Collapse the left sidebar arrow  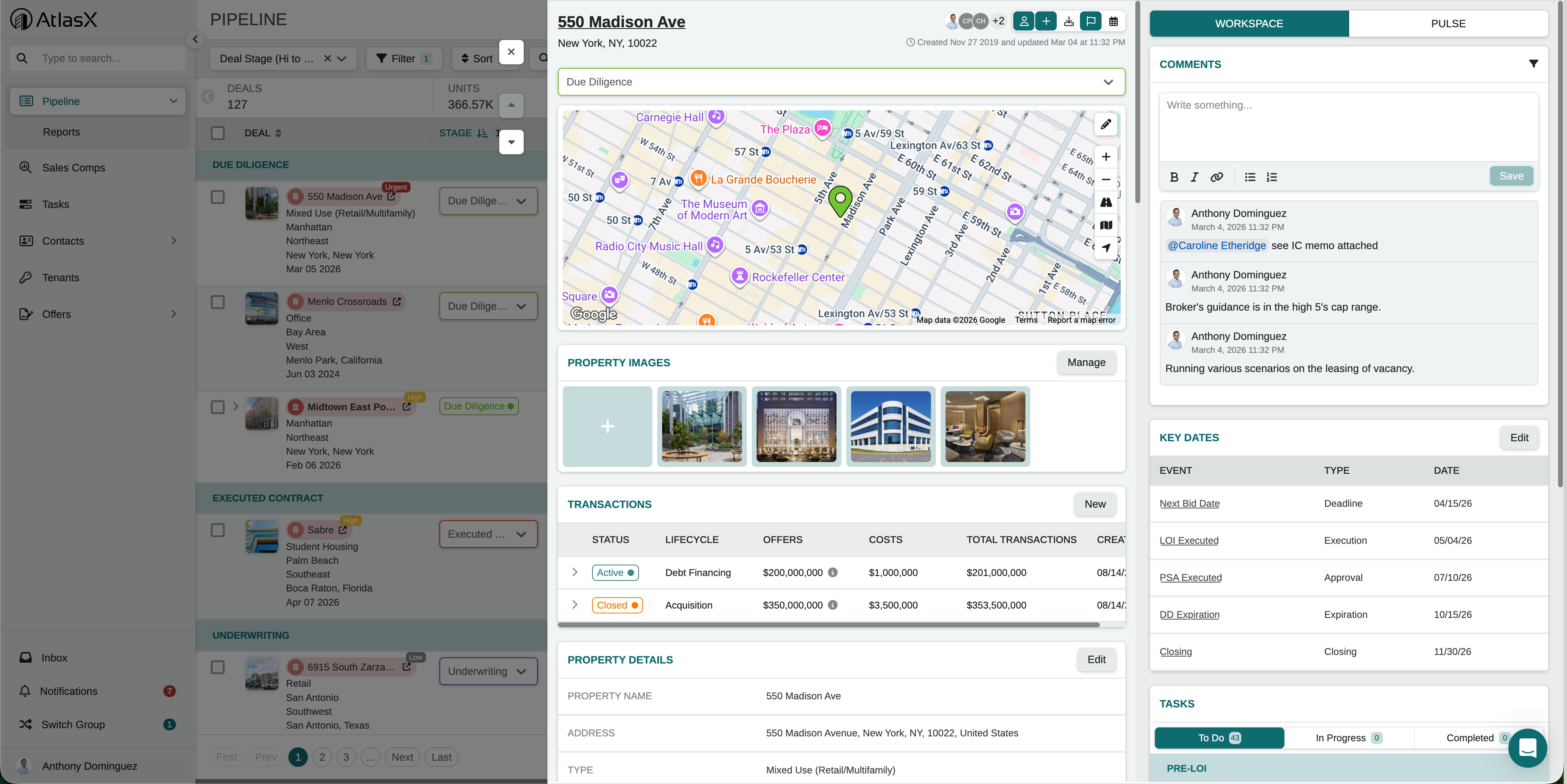point(195,39)
